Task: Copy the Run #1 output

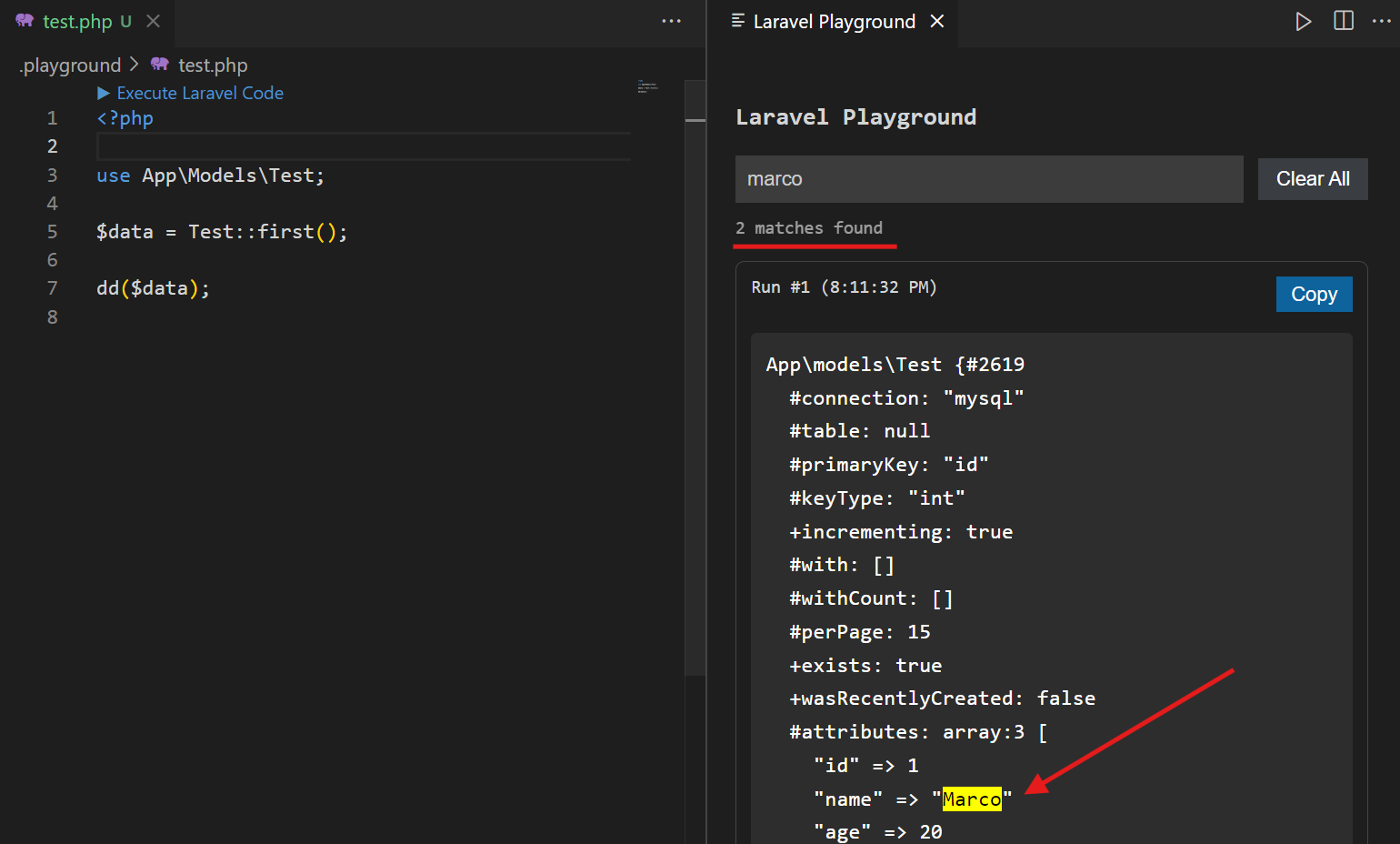Action: tap(1315, 294)
